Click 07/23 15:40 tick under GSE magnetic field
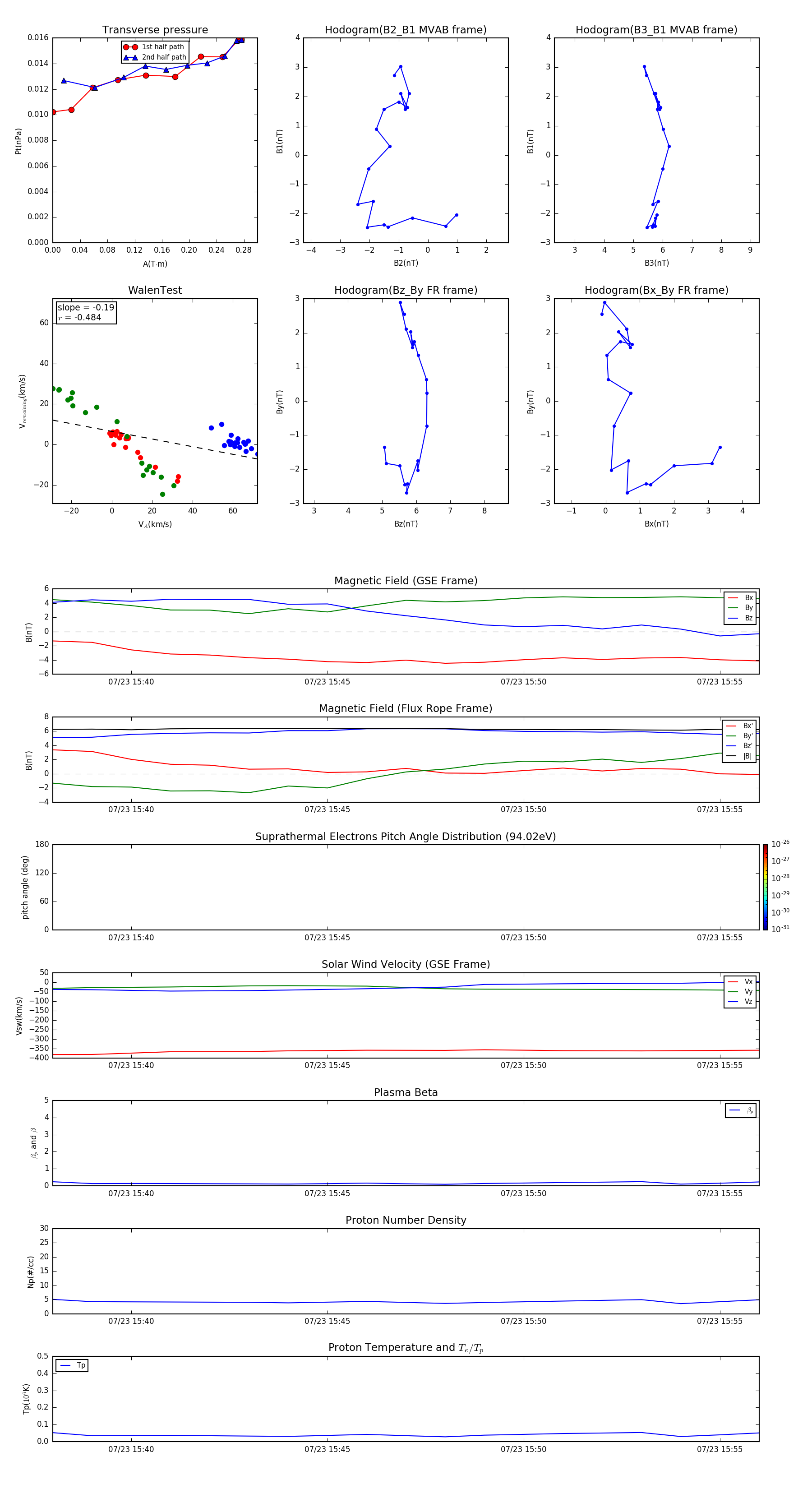The height and width of the screenshot is (1489, 812). click(x=131, y=682)
